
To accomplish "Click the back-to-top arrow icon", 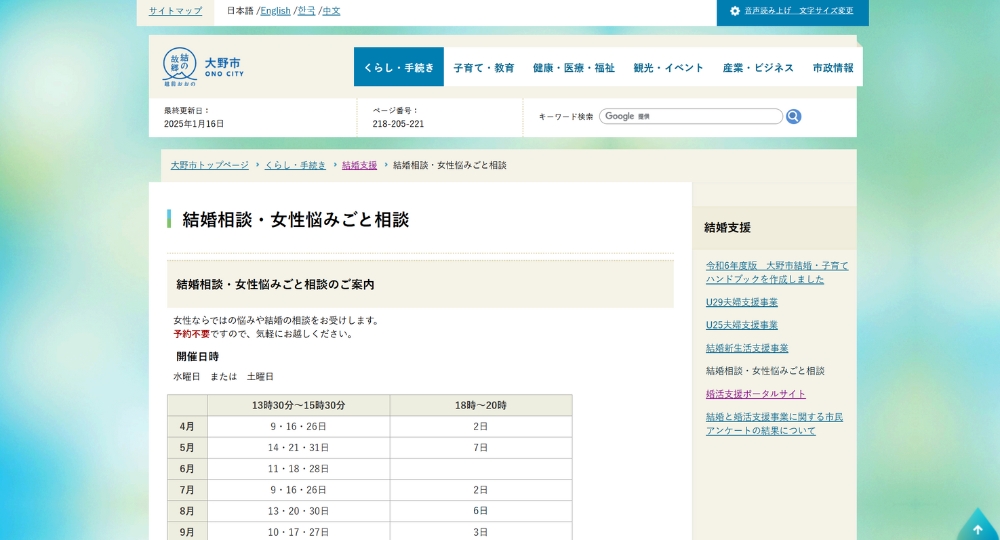I will (977, 526).
